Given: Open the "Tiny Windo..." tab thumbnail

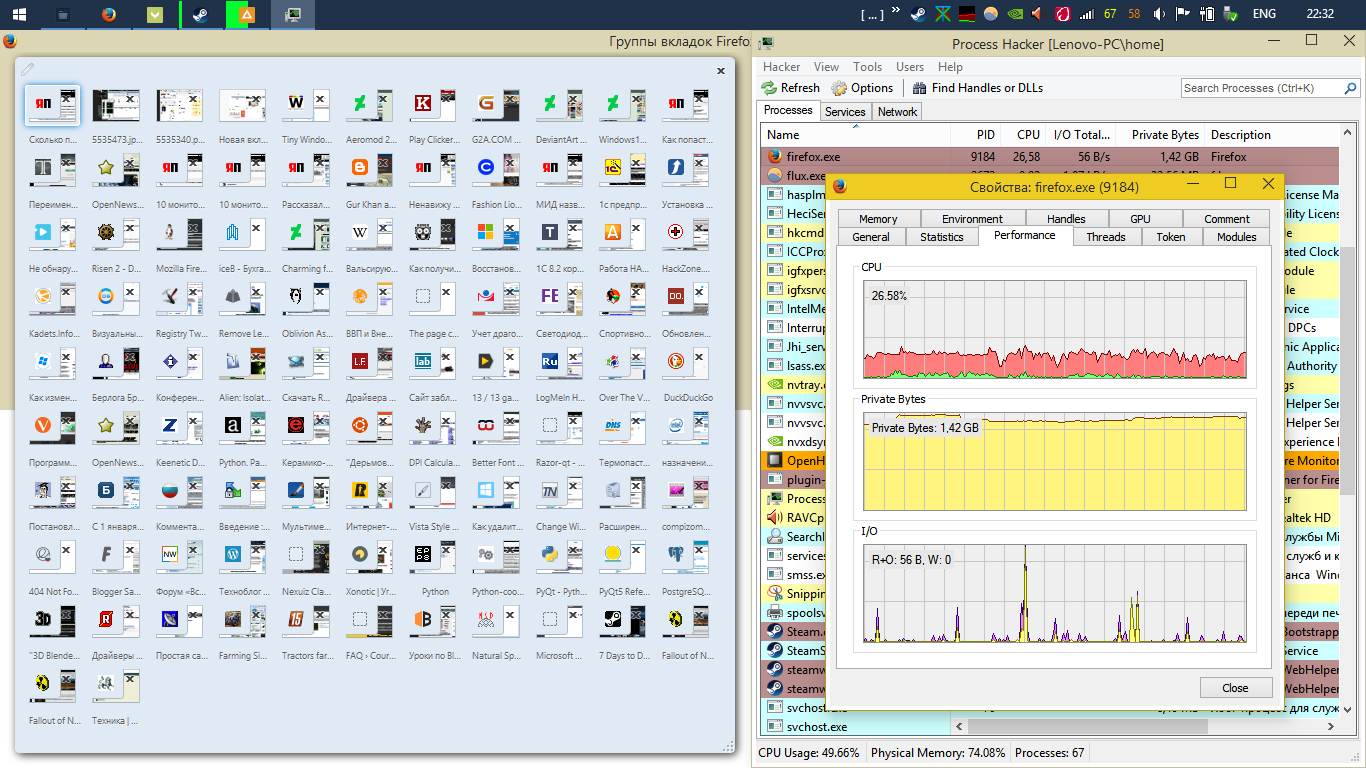Looking at the screenshot, I should click(305, 106).
